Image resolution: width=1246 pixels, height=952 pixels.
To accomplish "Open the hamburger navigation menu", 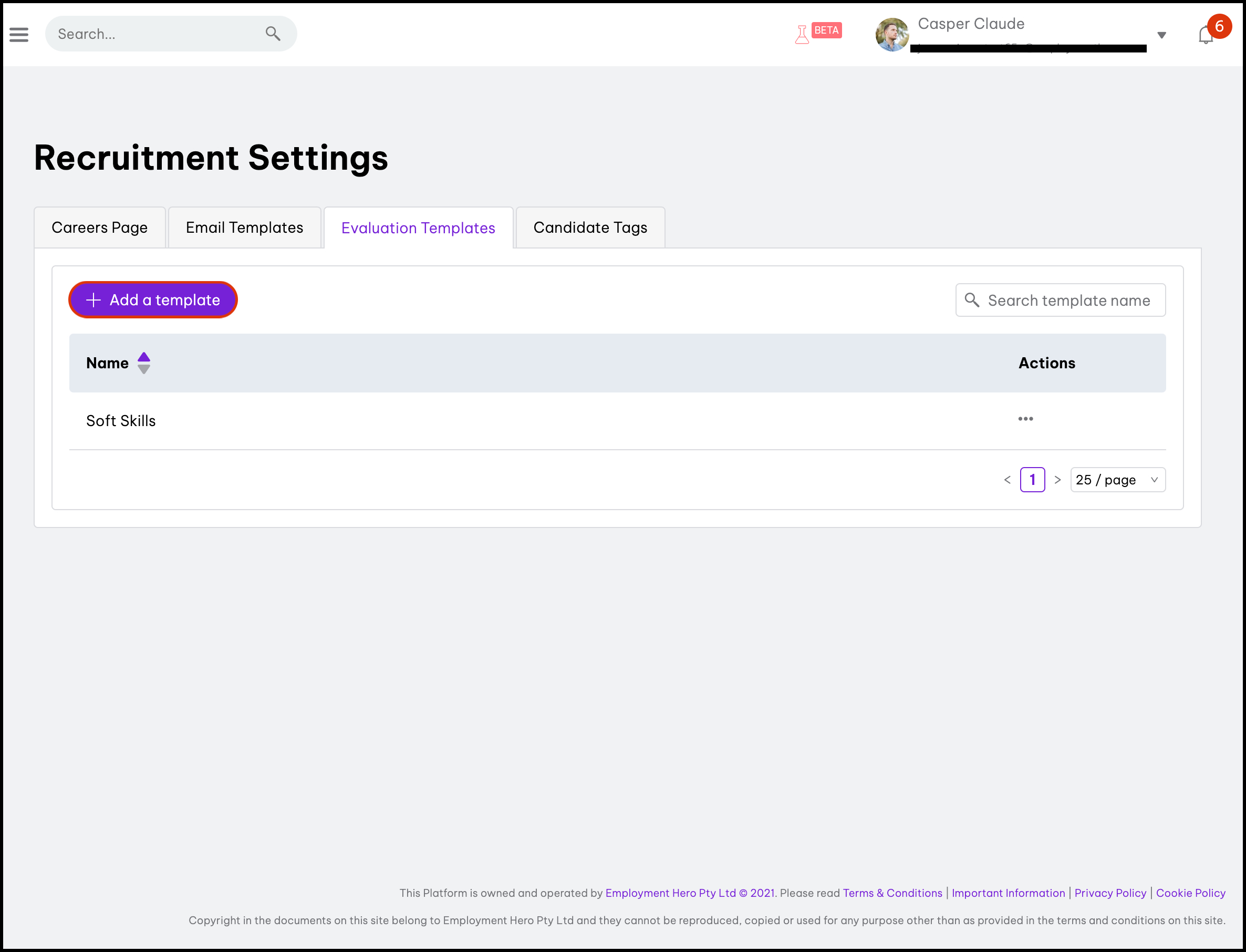I will coord(19,35).
